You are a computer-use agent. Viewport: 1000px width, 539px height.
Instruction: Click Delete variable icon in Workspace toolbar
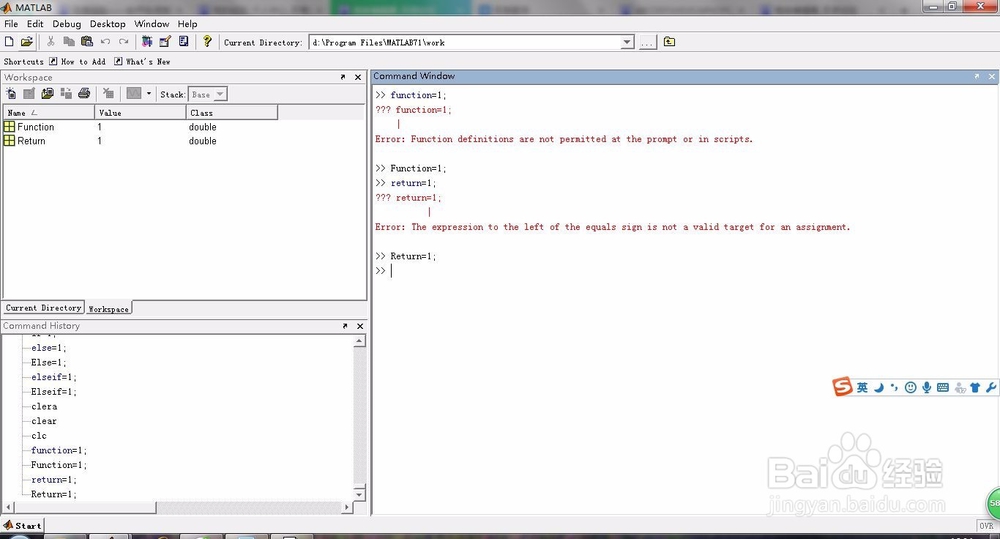[x=108, y=94]
